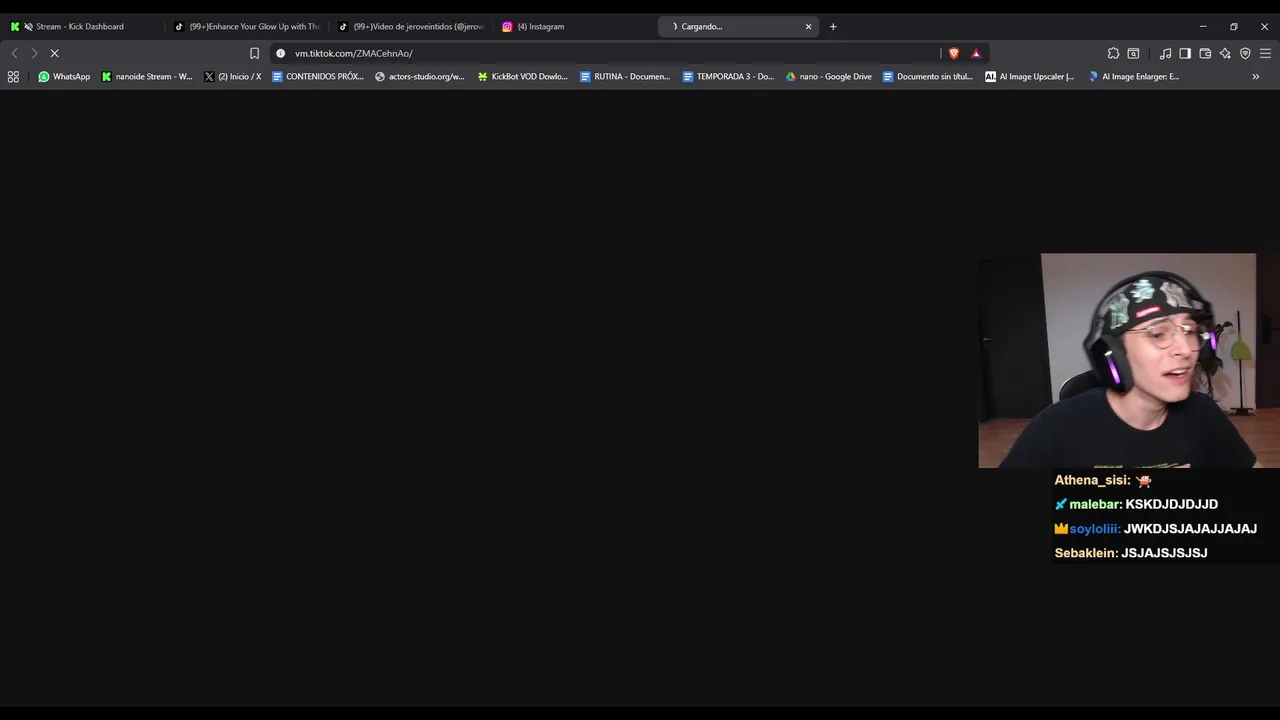The width and height of the screenshot is (1280, 720).
Task: Open the Documento sin título bookmark
Action: (x=927, y=76)
